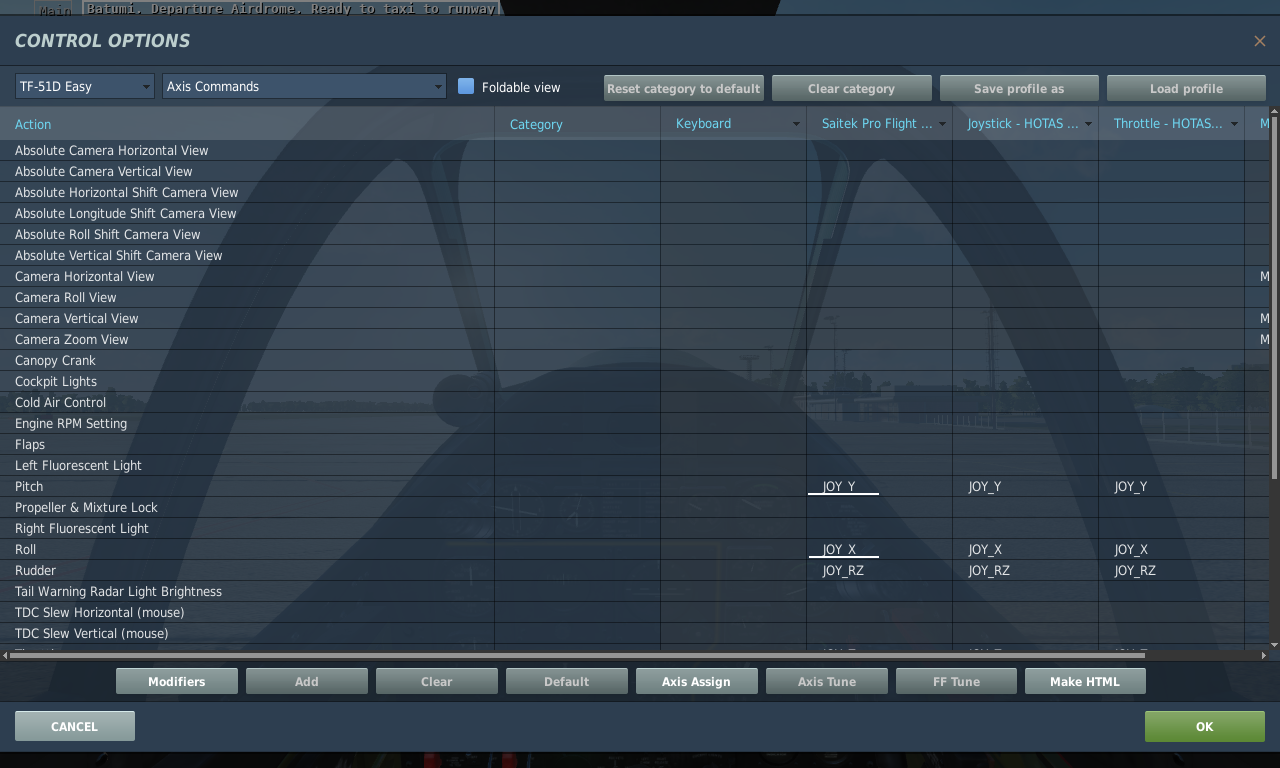Click the Axis Tune button
Screen dimensions: 1280x768
tap(827, 681)
